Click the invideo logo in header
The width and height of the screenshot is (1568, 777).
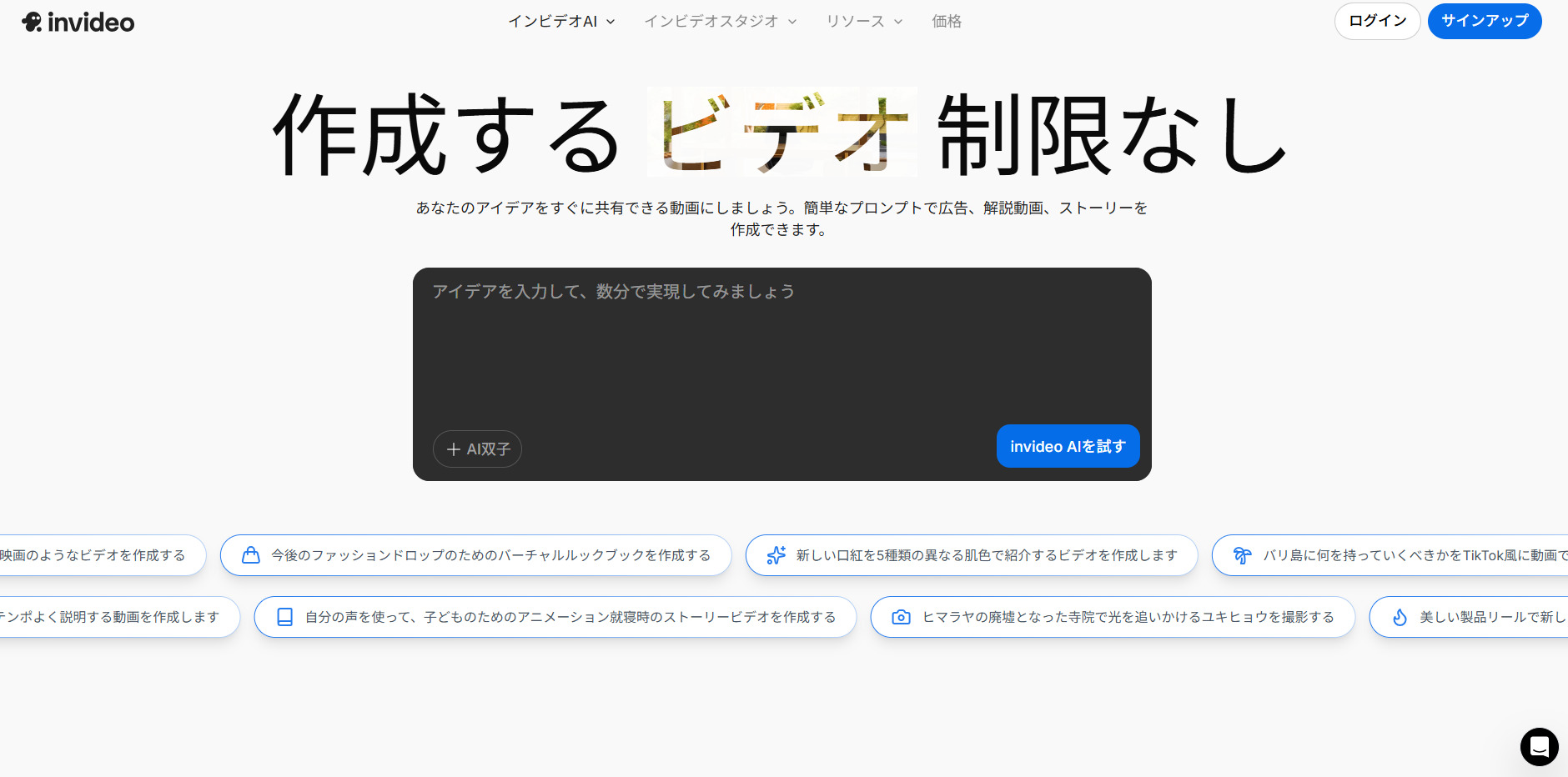tap(78, 23)
